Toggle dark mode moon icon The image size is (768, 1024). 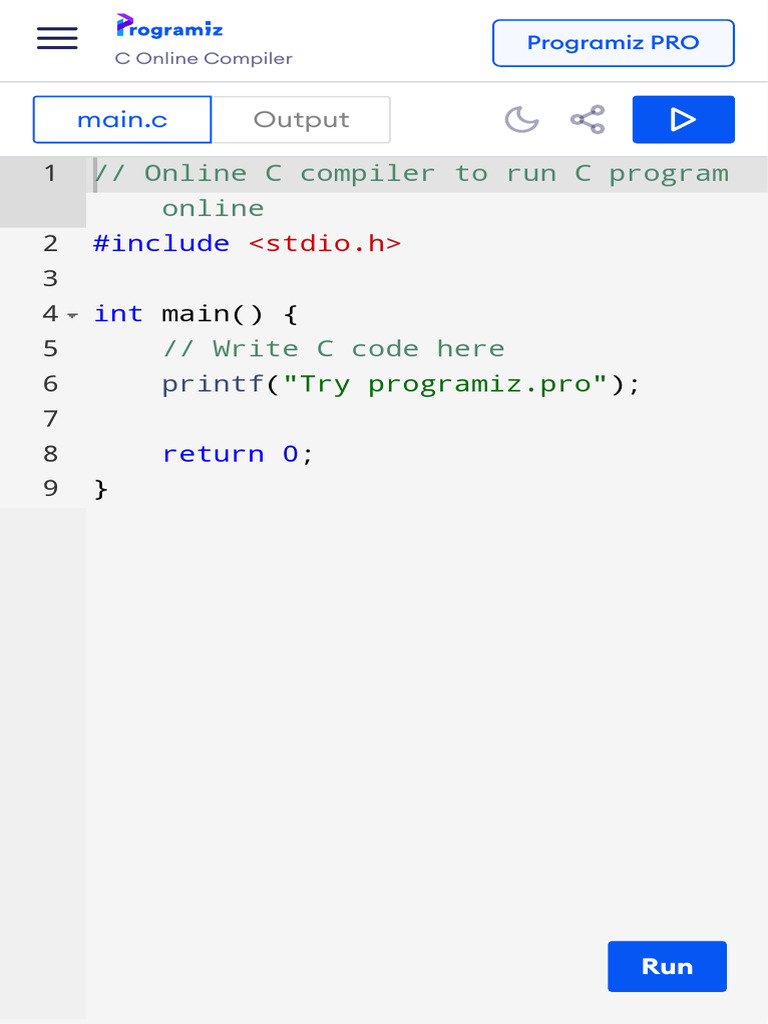tap(521, 120)
